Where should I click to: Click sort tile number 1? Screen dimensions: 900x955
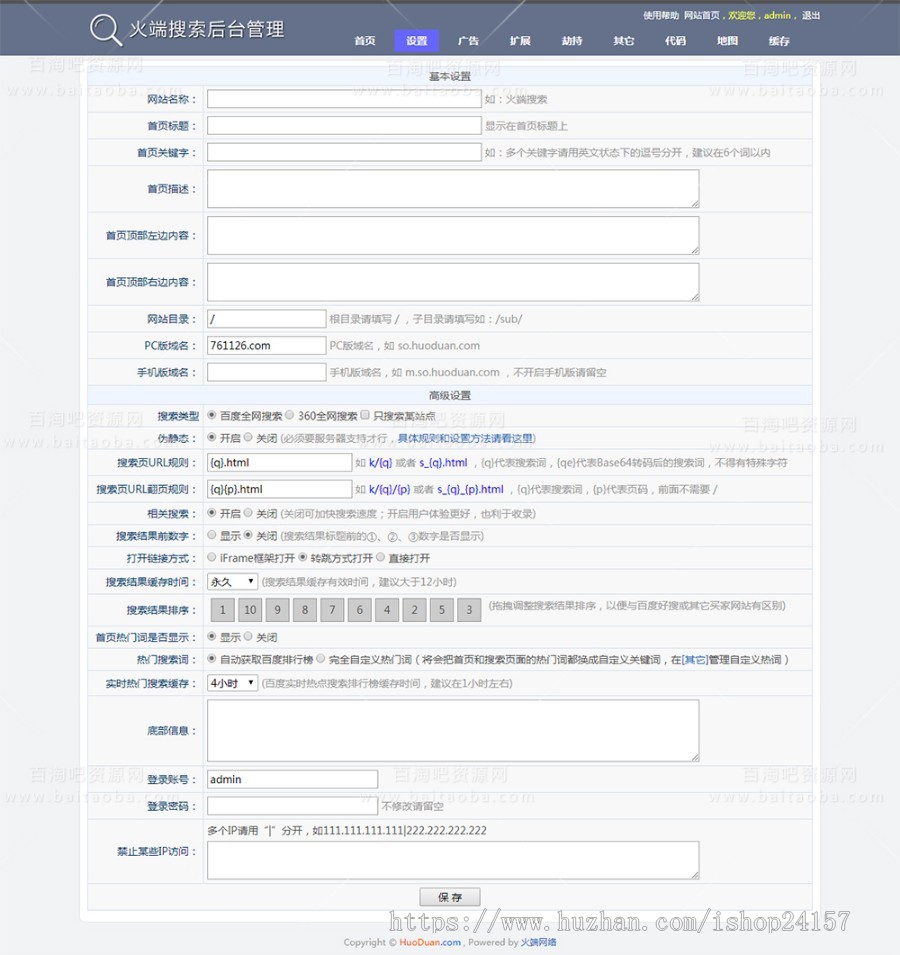click(x=223, y=610)
